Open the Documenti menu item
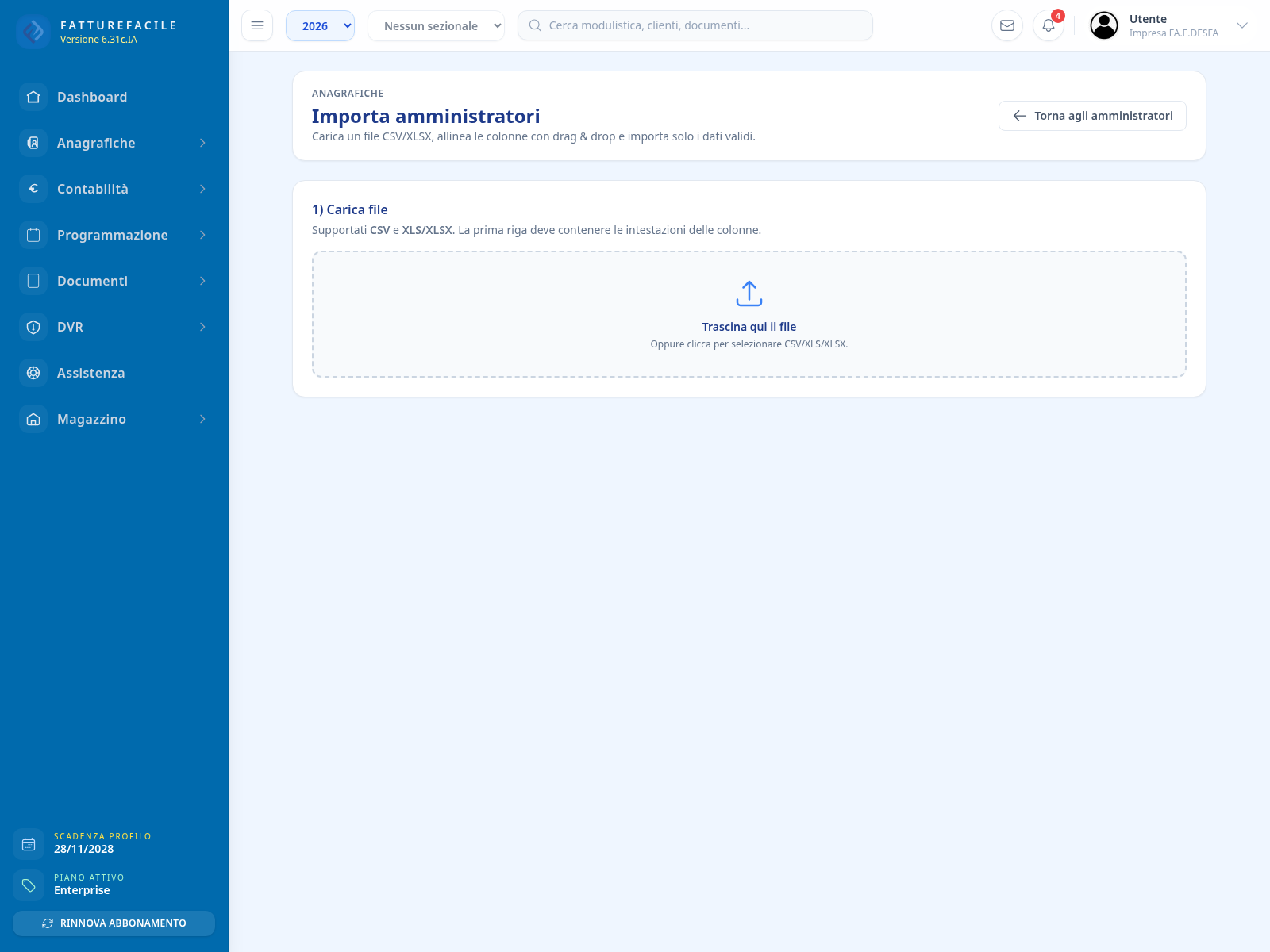This screenshot has width=1270, height=952. 114,281
